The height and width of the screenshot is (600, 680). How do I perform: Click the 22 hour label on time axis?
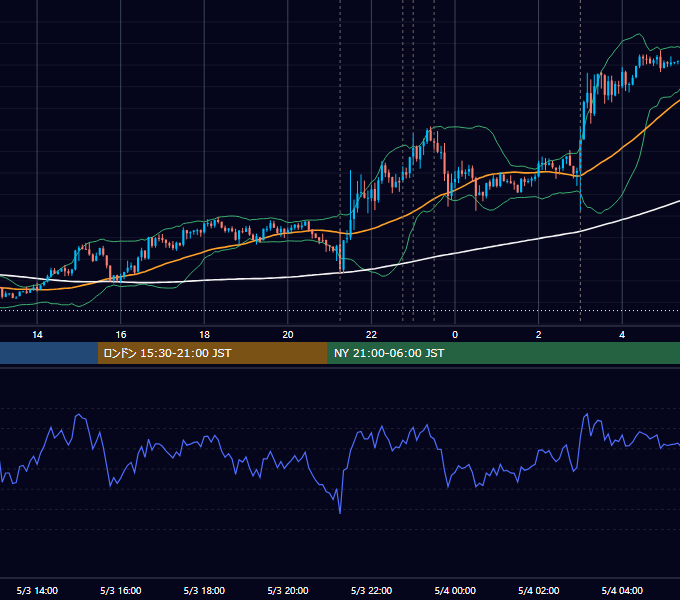pyautogui.click(x=371, y=335)
